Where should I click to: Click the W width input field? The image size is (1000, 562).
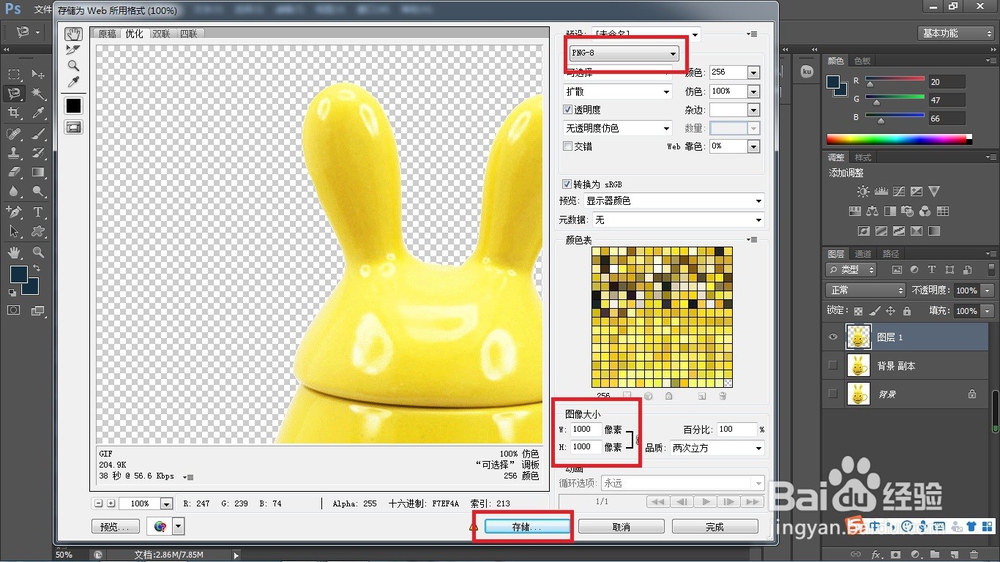(585, 429)
